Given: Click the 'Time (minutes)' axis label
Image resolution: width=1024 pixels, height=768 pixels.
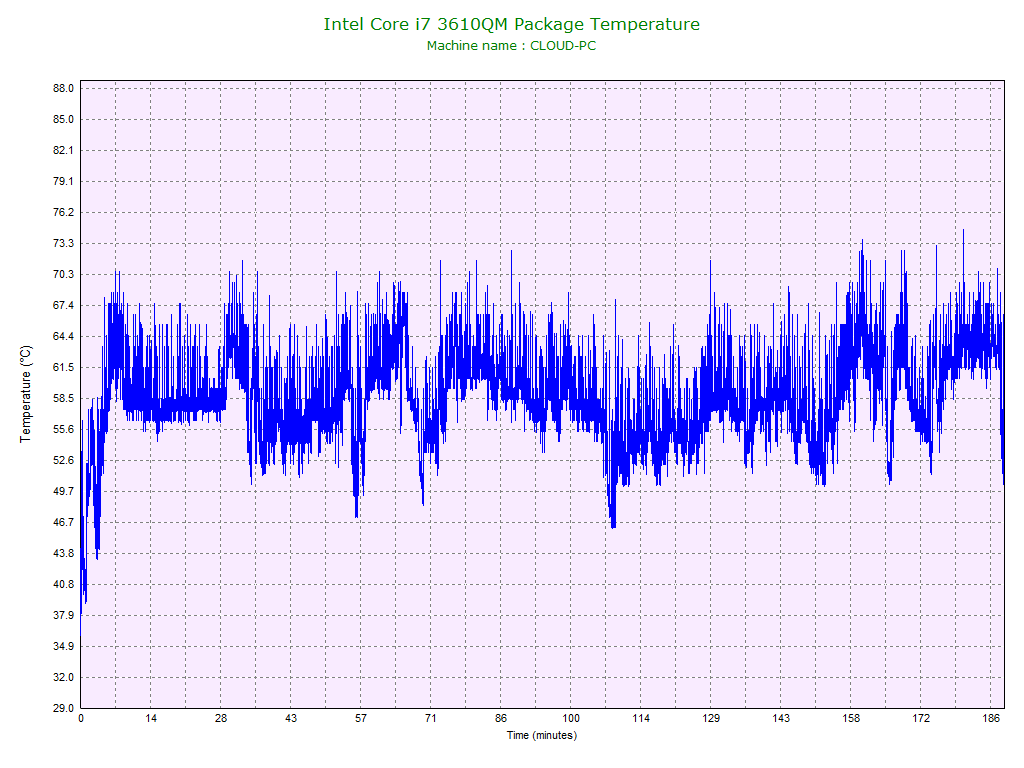Looking at the screenshot, I should click(542, 735).
